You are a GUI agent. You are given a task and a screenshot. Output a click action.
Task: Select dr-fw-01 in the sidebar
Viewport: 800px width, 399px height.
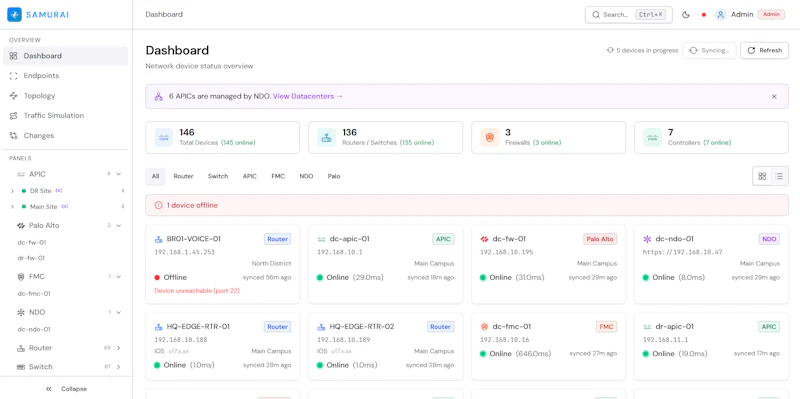tap(31, 258)
